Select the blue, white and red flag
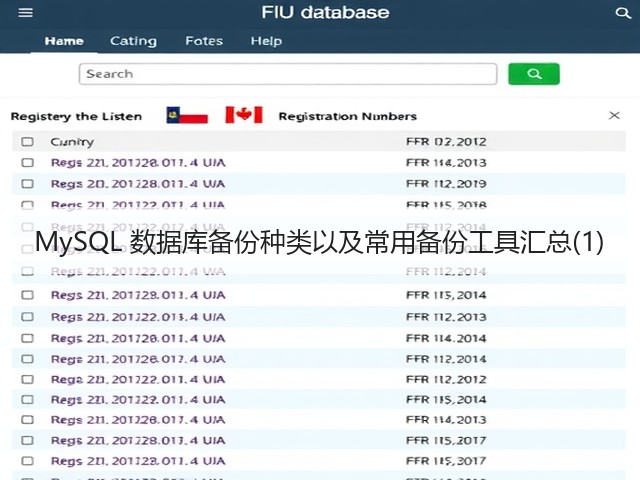 (187, 115)
